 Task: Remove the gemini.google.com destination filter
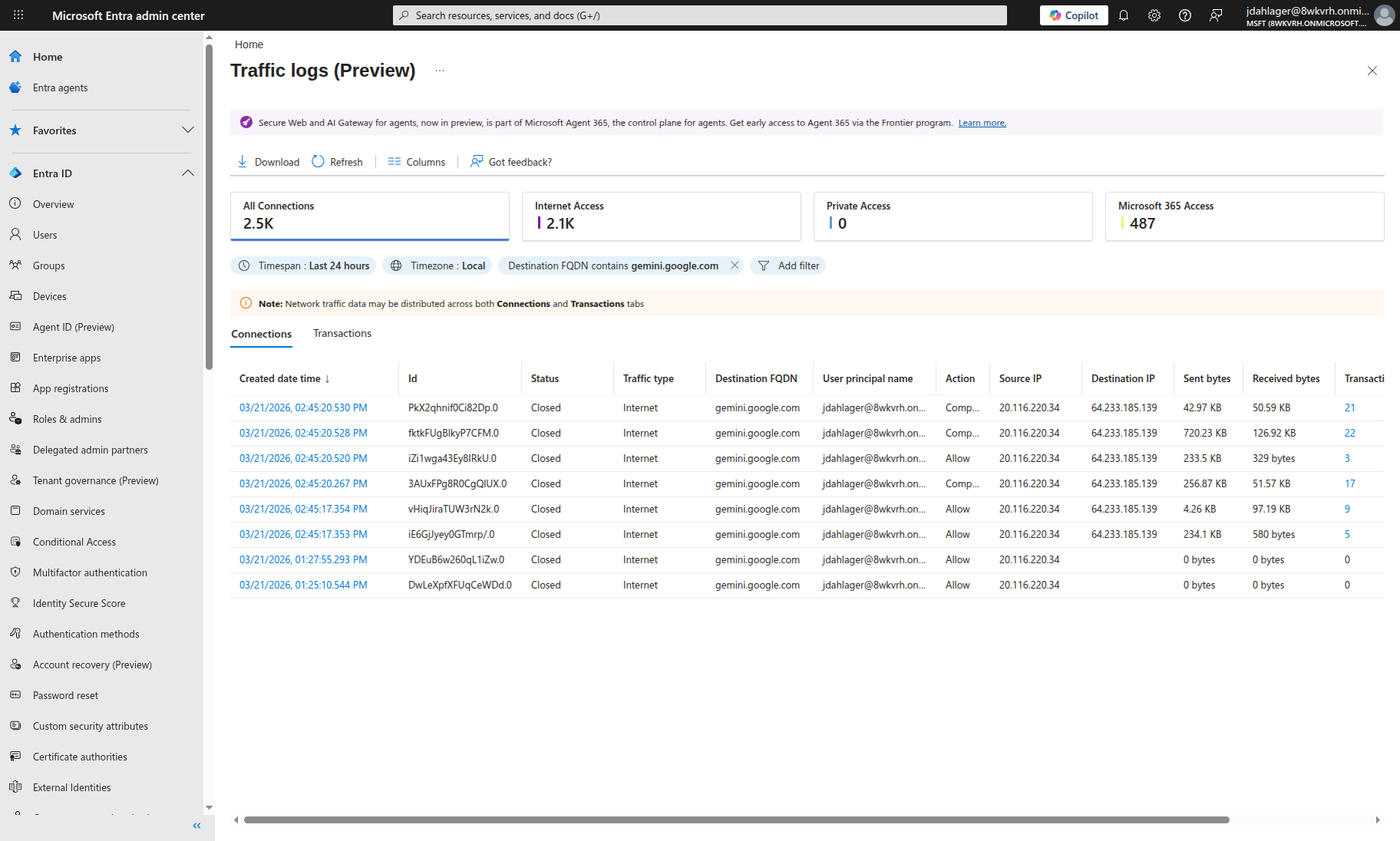click(x=734, y=265)
